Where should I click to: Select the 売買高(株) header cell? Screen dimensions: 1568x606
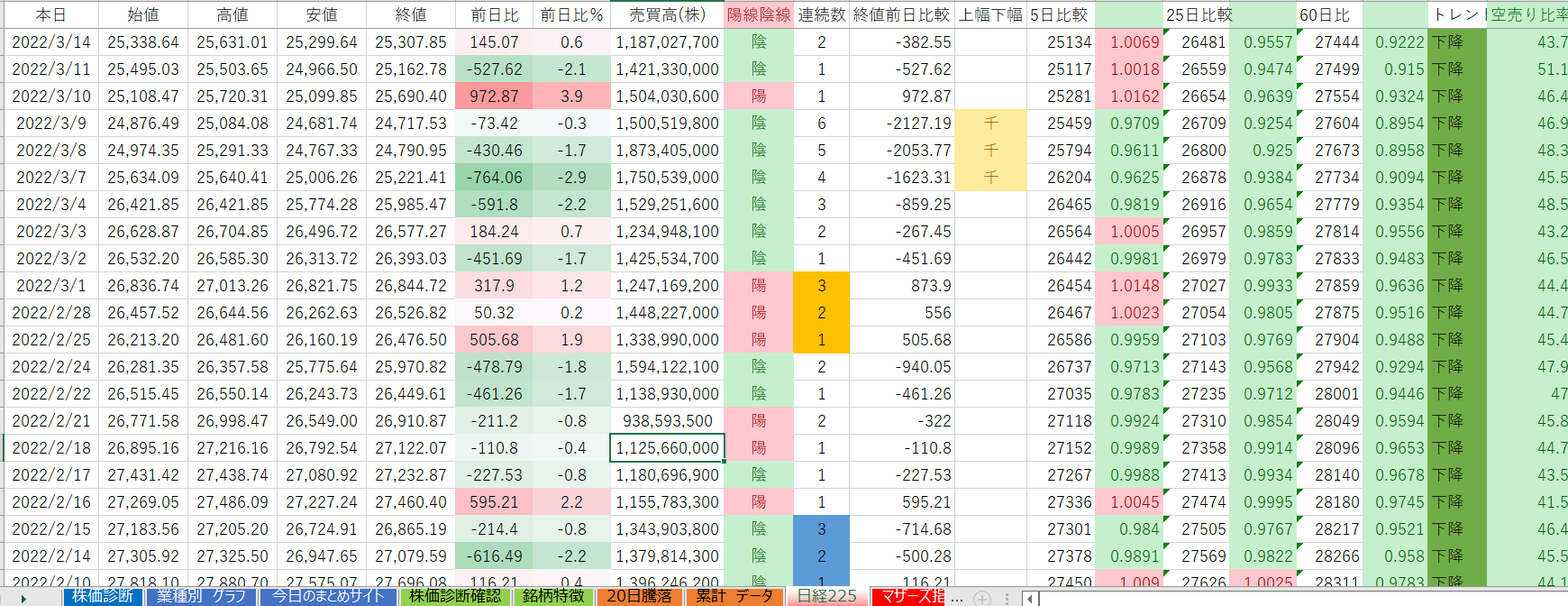(667, 14)
